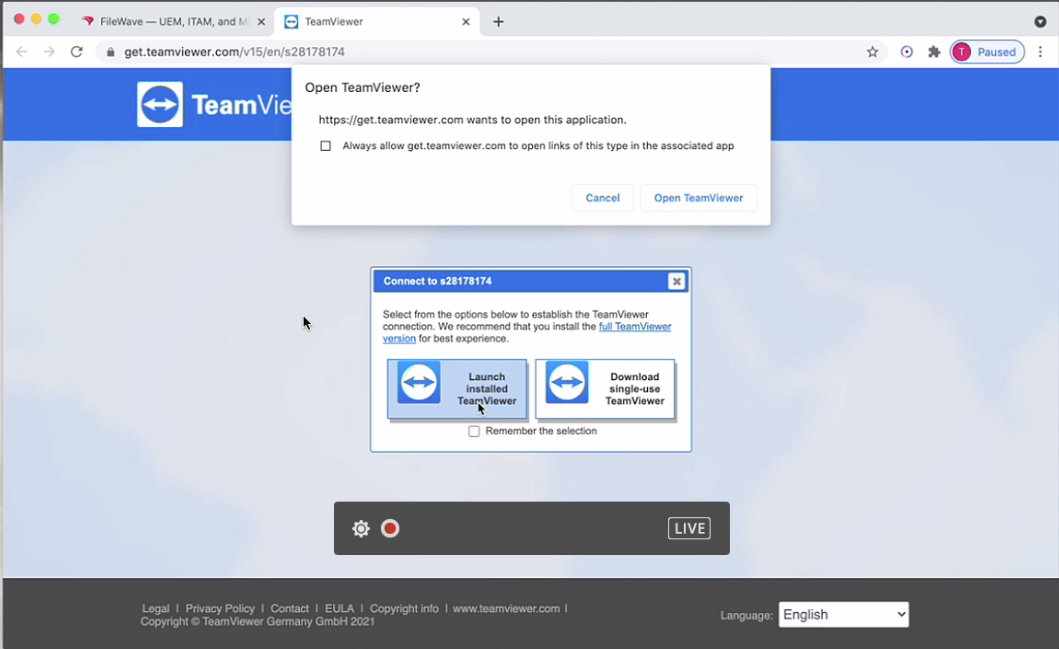Open the Privacy Policy footer link
The height and width of the screenshot is (649, 1059).
(x=220, y=608)
